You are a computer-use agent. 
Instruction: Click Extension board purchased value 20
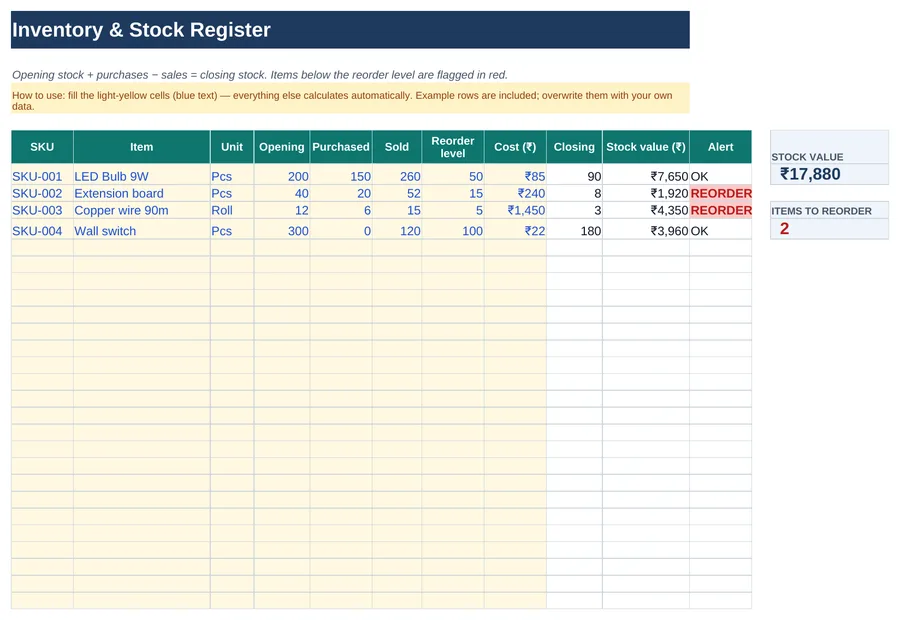341,193
